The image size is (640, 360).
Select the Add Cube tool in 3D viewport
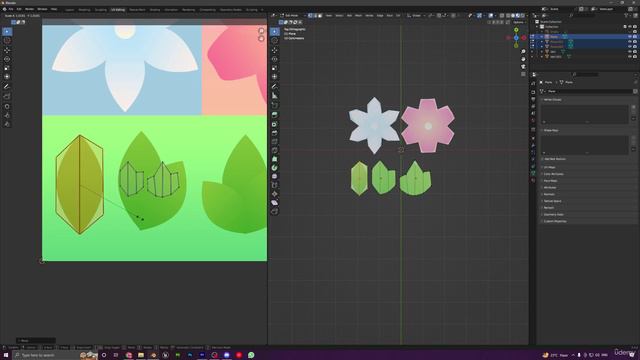(275, 105)
